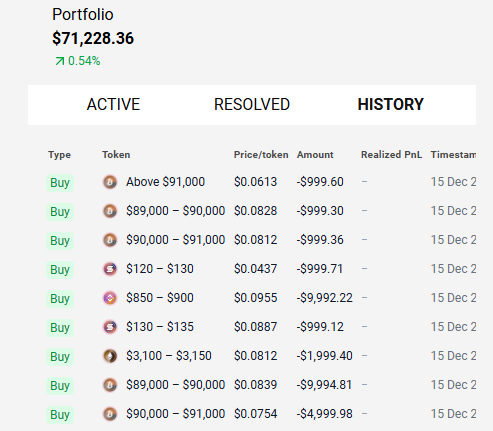Click Buy badge in $120 – $130 row
This screenshot has width=493, height=431.
click(x=60, y=270)
